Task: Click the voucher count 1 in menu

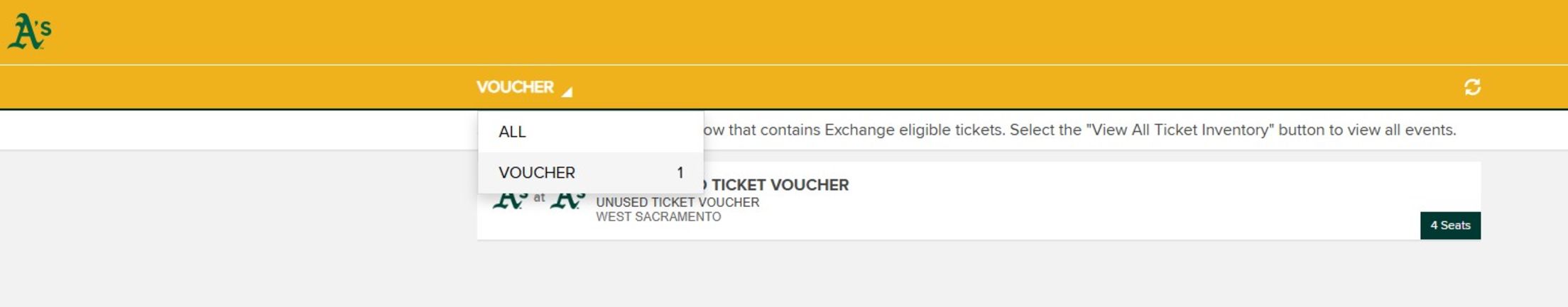Action: pyautogui.click(x=680, y=172)
